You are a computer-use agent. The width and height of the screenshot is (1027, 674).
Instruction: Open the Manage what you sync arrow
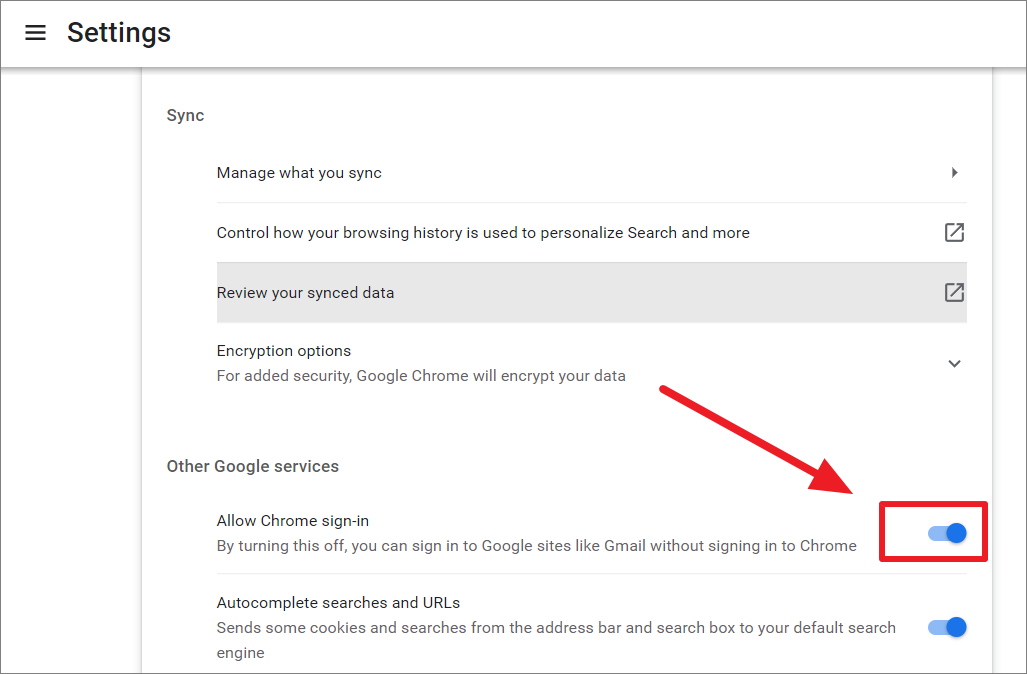click(954, 172)
